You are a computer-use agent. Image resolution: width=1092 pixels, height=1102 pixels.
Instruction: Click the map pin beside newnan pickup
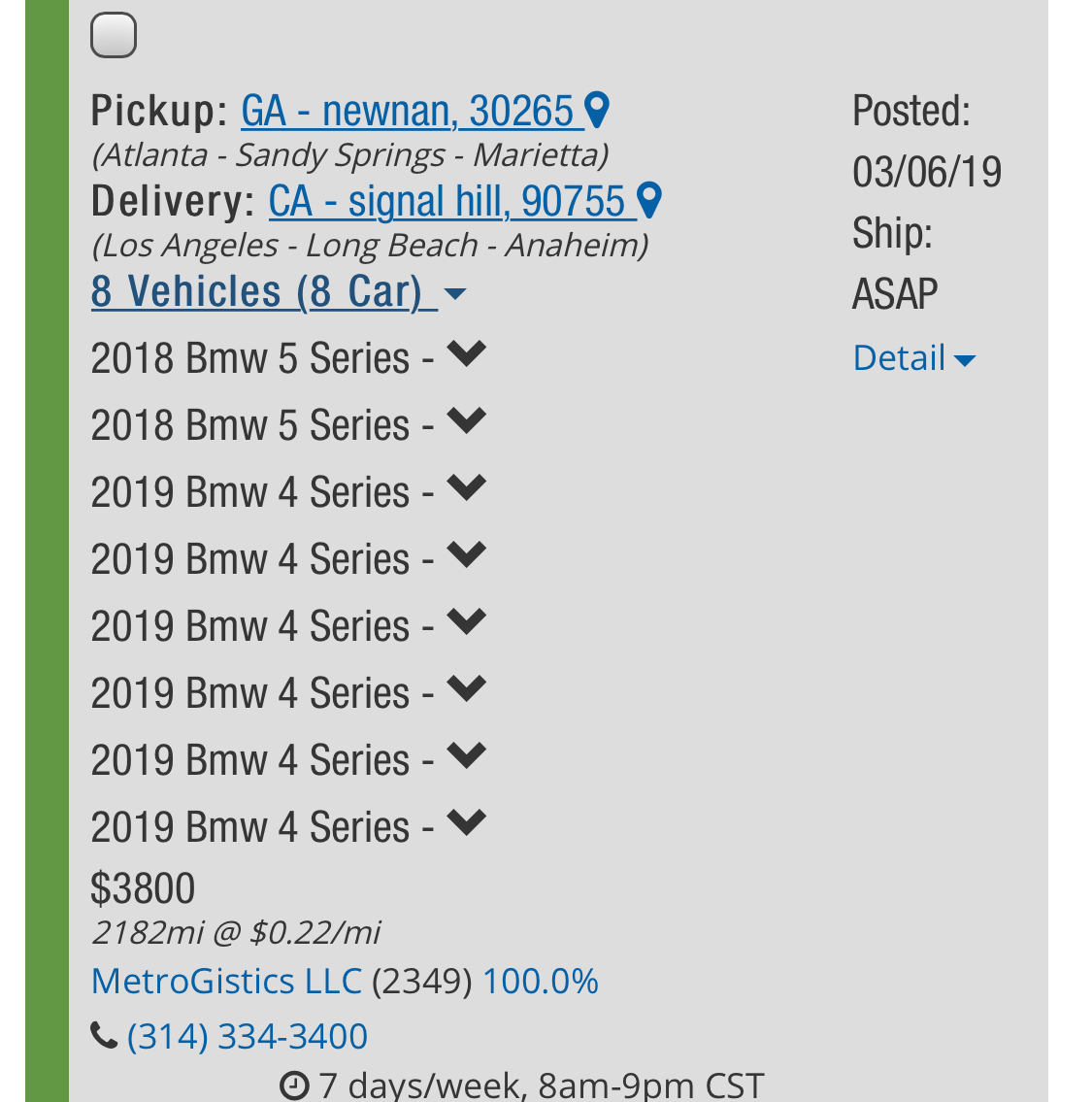(598, 111)
